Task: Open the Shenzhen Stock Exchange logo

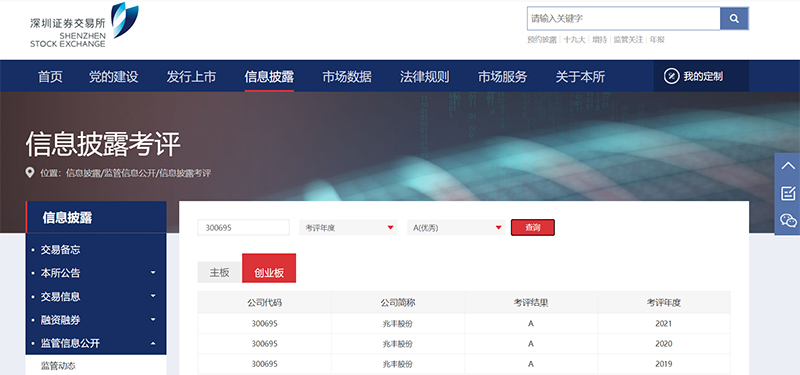Action: click(84, 25)
